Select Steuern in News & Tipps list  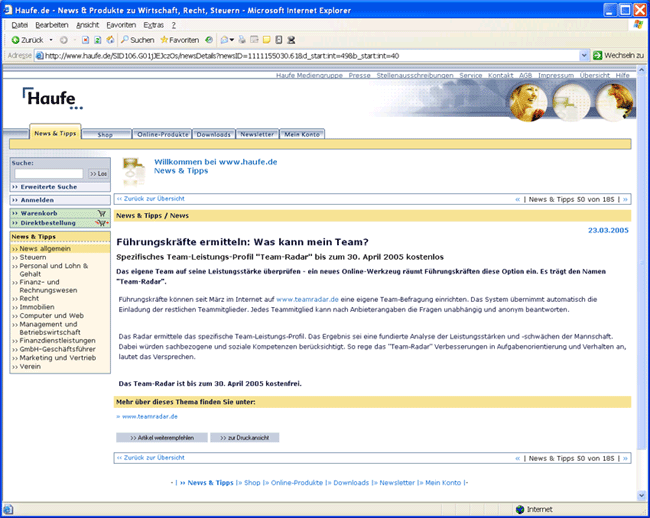(33, 257)
